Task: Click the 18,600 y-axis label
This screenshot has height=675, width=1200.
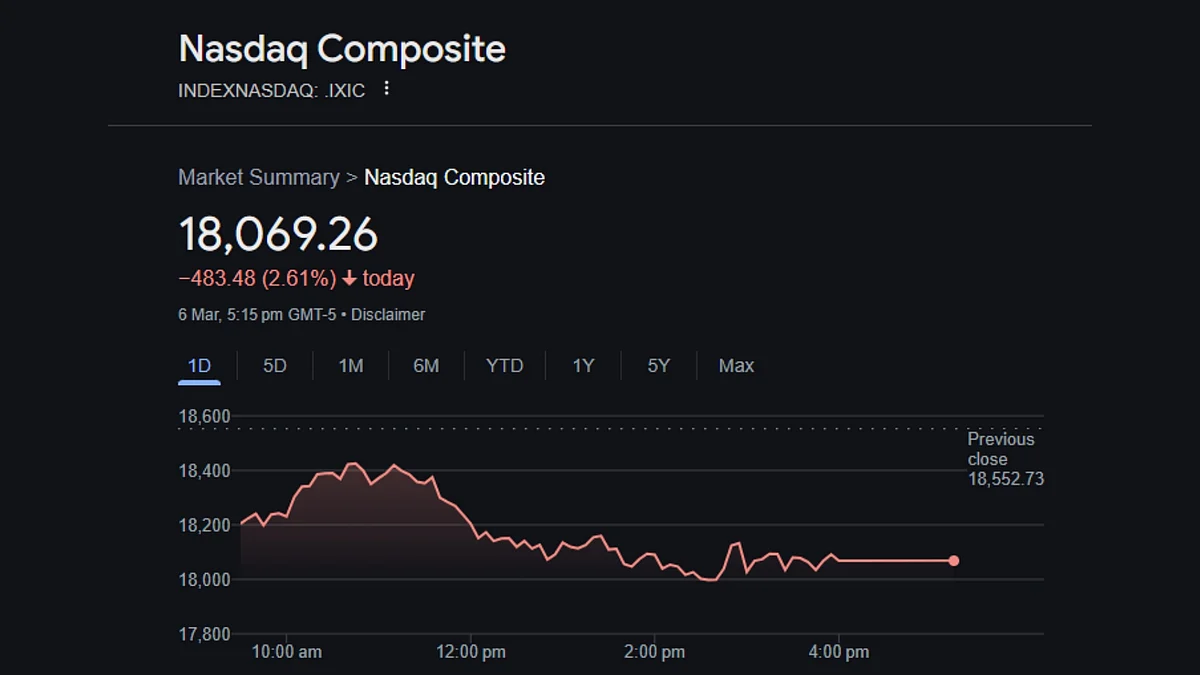Action: [x=204, y=416]
